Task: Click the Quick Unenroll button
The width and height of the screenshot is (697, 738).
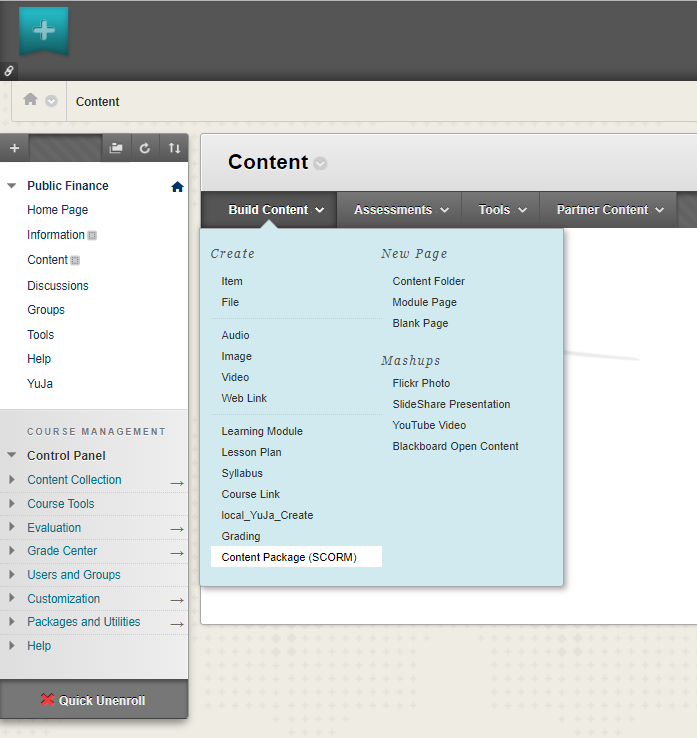Action: tap(94, 700)
